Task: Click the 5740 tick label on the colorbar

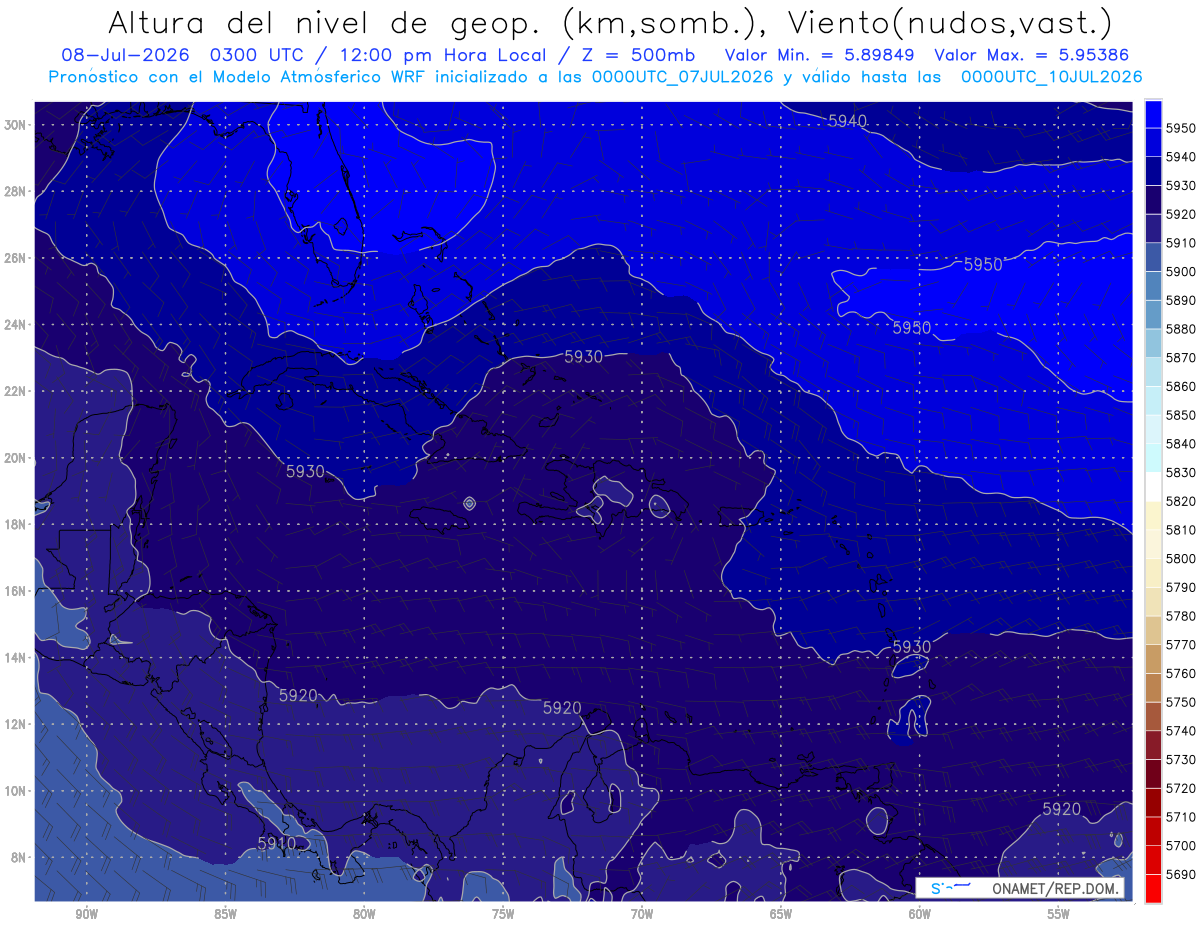Action: click(x=1181, y=731)
